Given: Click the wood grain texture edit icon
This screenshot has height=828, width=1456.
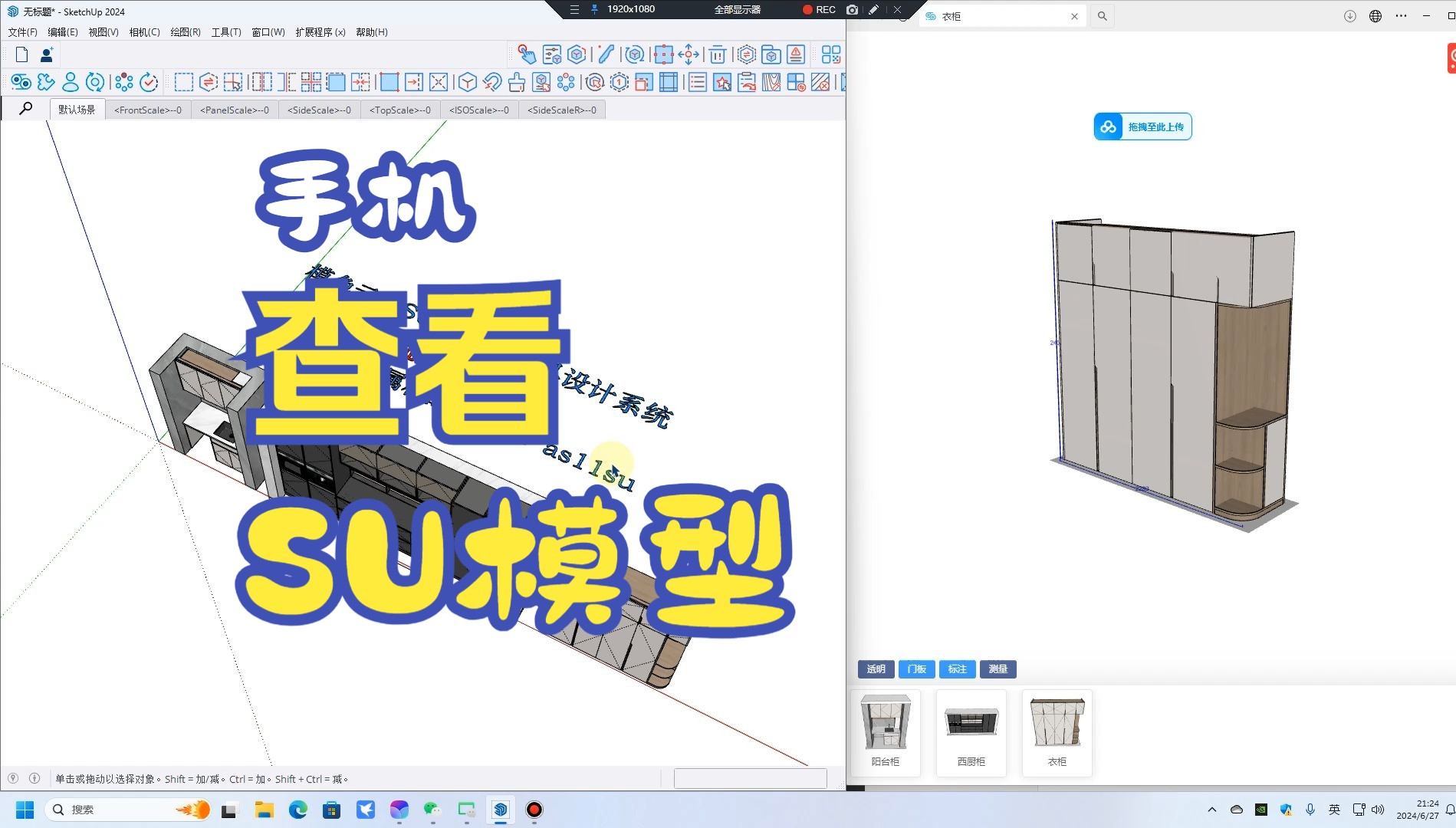Looking at the screenshot, I should 771,82.
